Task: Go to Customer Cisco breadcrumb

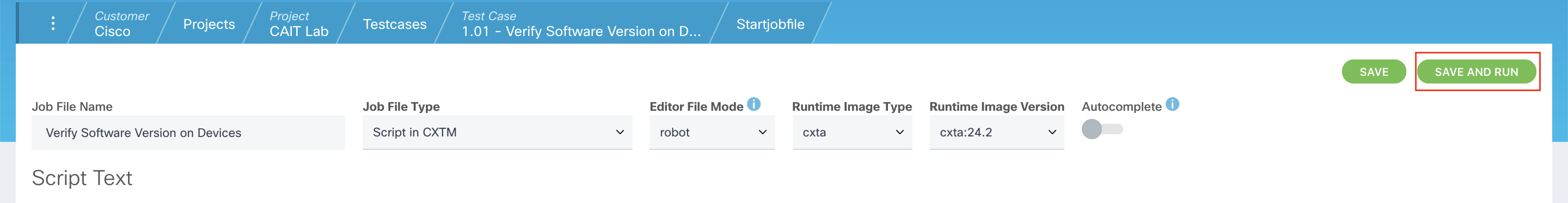Action: tap(121, 24)
